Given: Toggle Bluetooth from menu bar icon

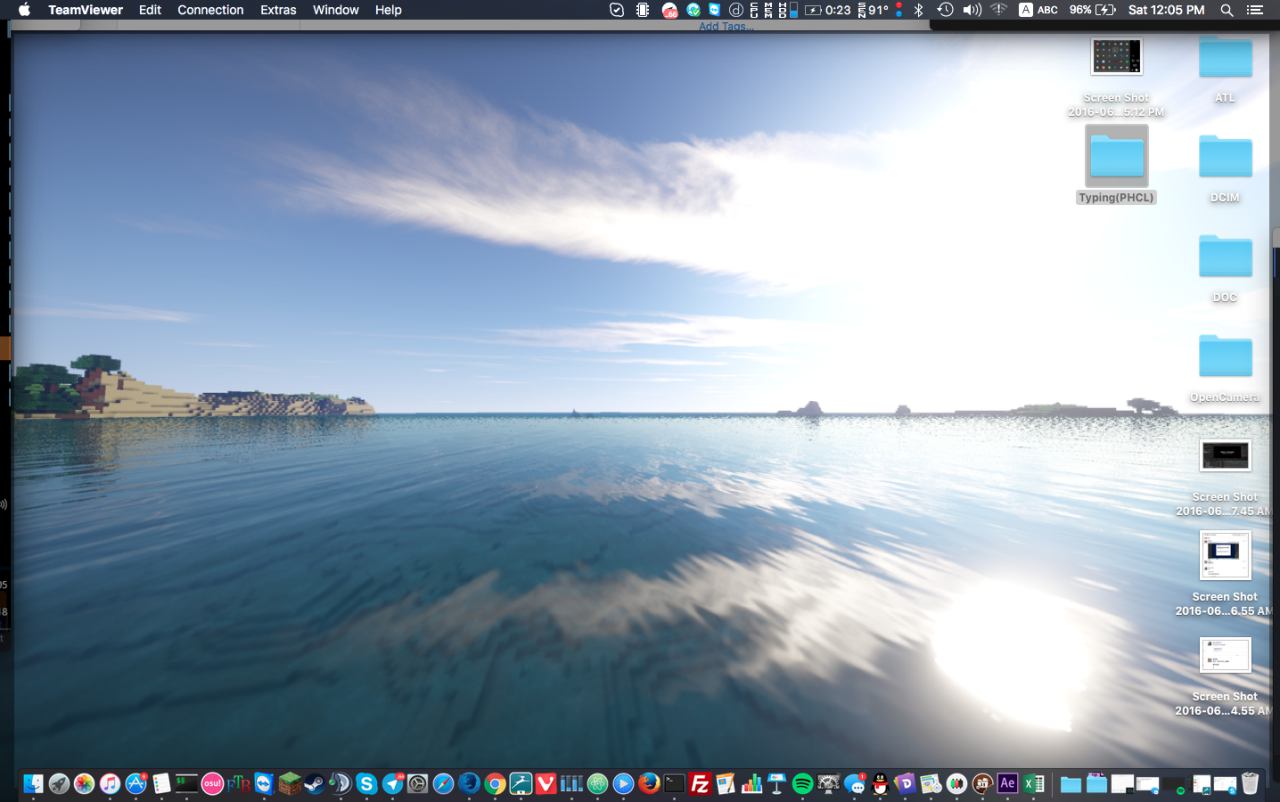Looking at the screenshot, I should pos(918,10).
